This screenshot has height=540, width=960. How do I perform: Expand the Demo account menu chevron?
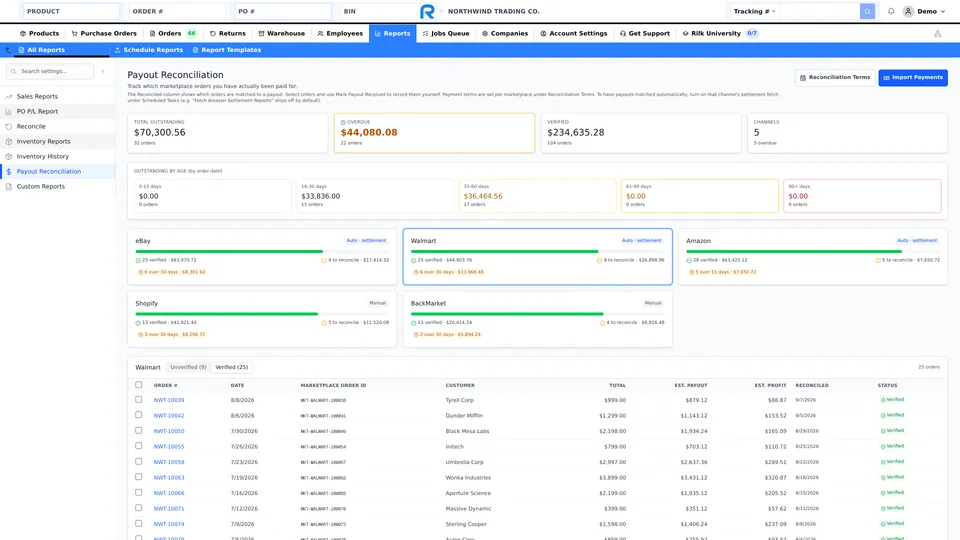click(x=942, y=12)
